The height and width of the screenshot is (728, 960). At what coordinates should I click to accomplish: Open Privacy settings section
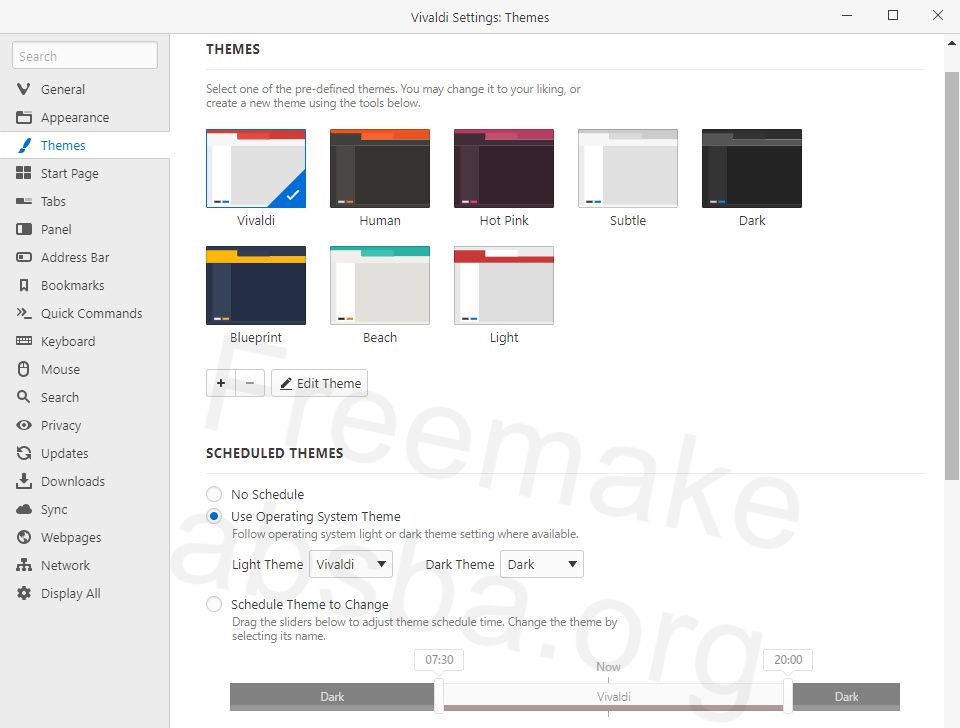coord(84,426)
